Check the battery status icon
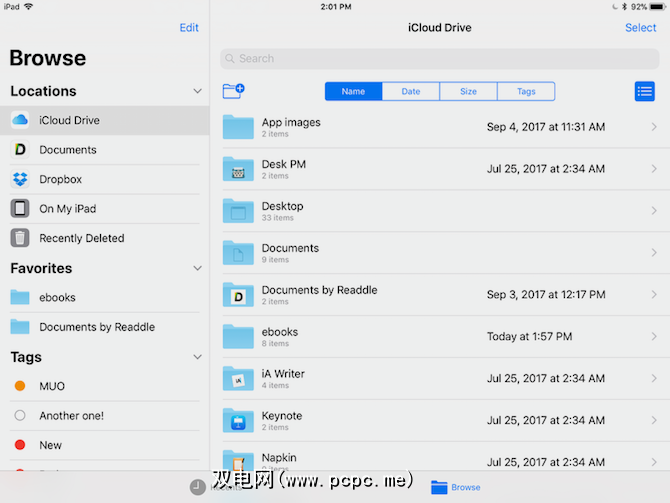Screen dimensions: 670x503 coord(657,7)
